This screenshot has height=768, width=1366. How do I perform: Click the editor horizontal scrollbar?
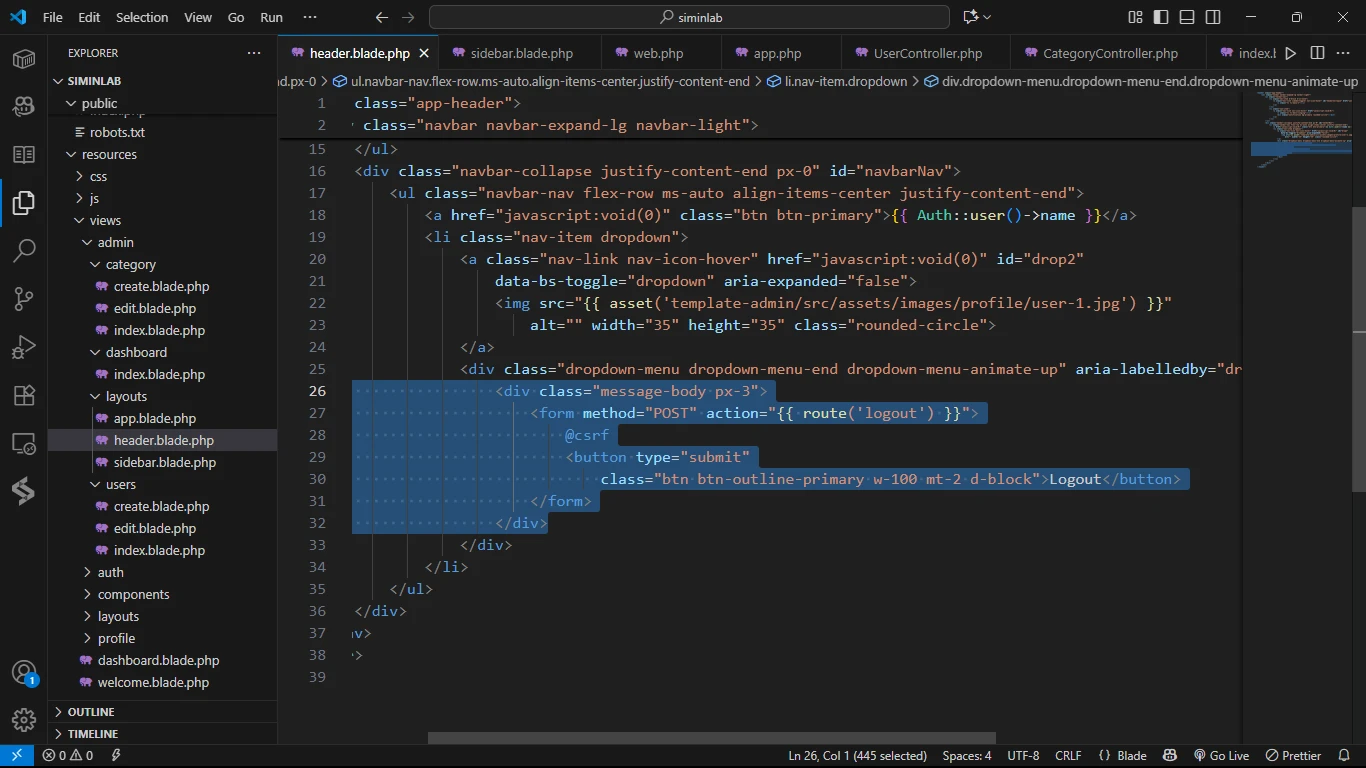click(712, 739)
